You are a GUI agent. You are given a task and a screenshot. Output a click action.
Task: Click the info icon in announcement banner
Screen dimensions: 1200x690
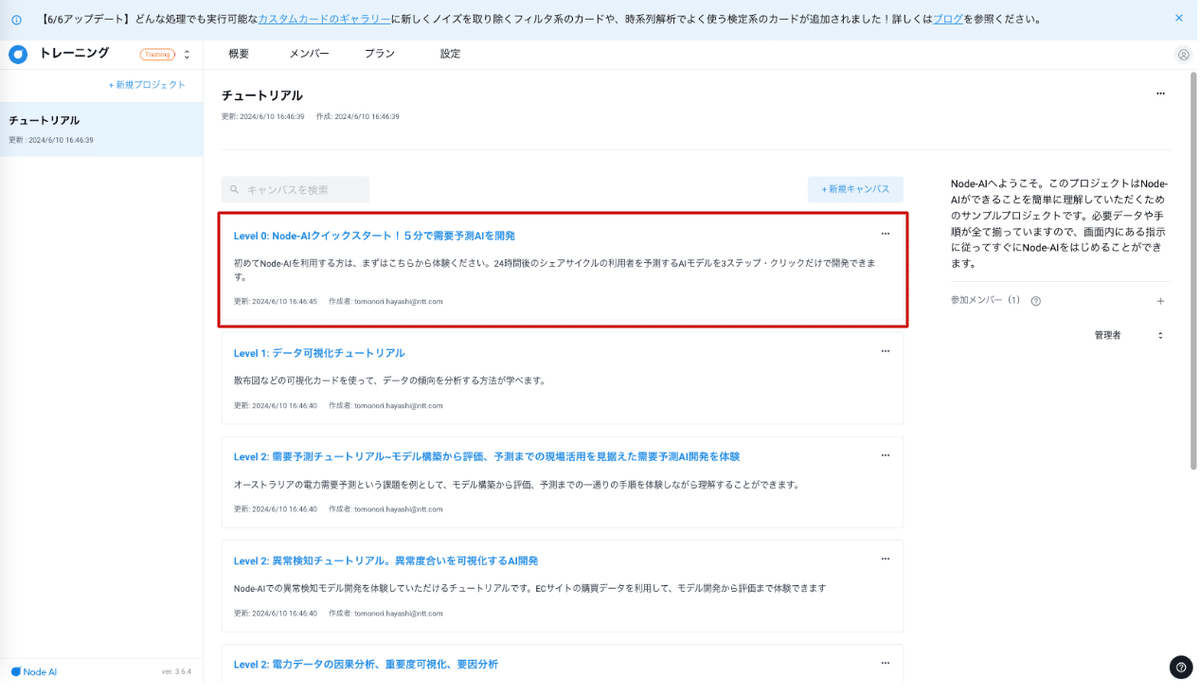point(16,19)
